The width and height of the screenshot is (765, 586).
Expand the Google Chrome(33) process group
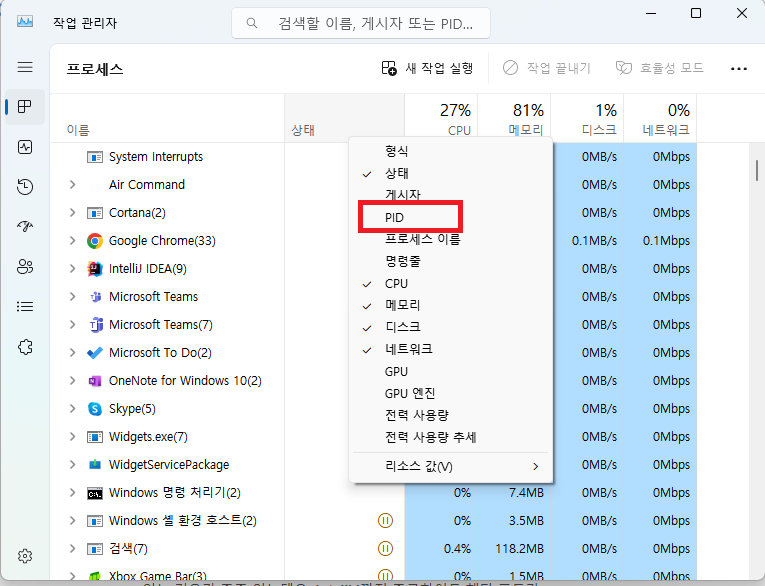pos(73,241)
